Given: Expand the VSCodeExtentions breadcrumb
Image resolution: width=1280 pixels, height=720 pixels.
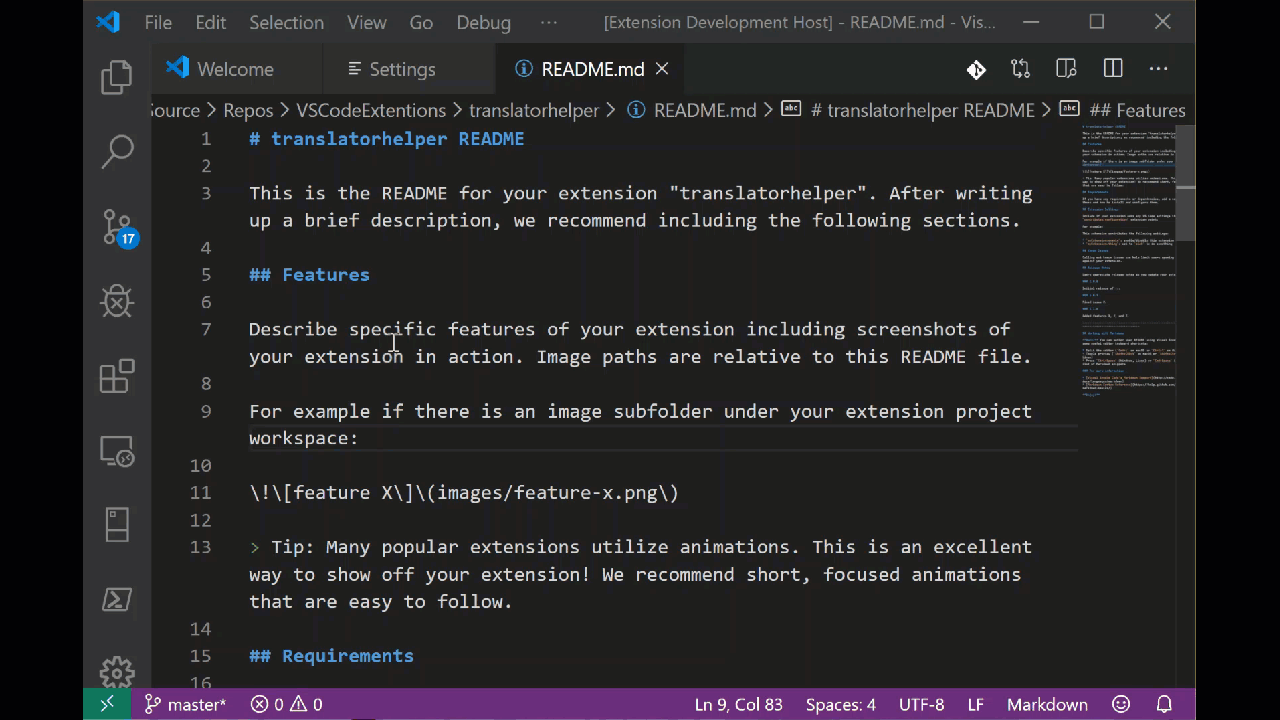Looking at the screenshot, I should [x=371, y=110].
